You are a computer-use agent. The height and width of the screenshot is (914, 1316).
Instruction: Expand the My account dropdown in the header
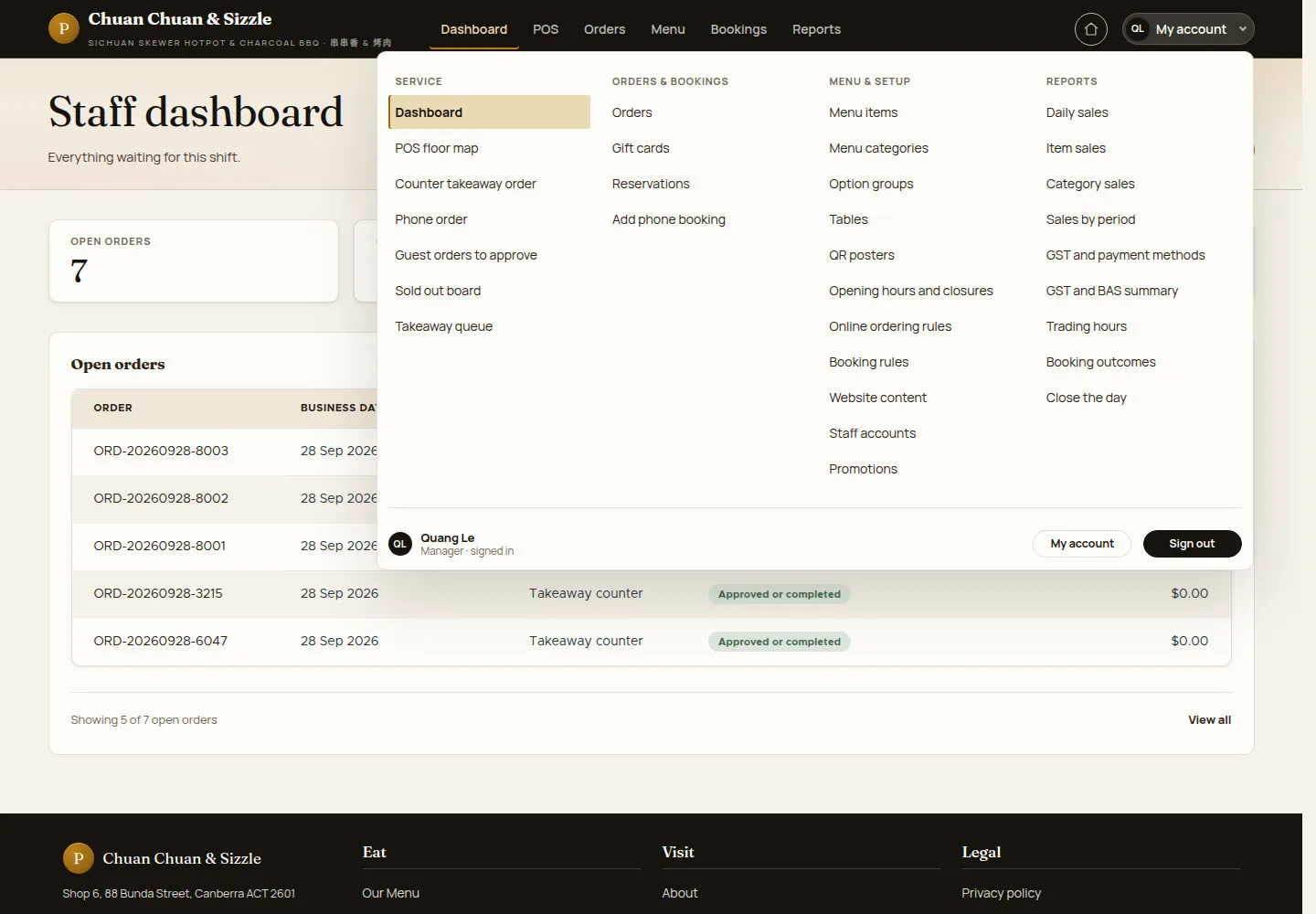pos(1188,29)
